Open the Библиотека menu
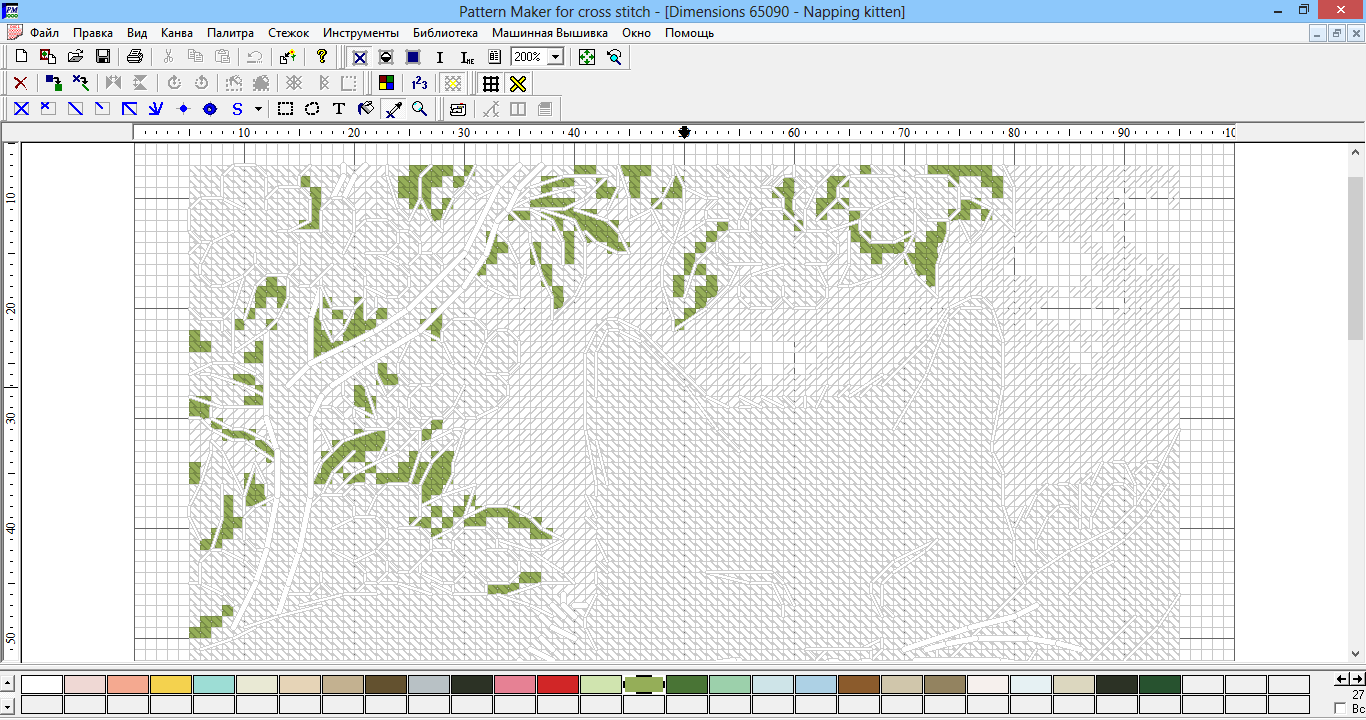This screenshot has width=1366, height=720. click(445, 33)
